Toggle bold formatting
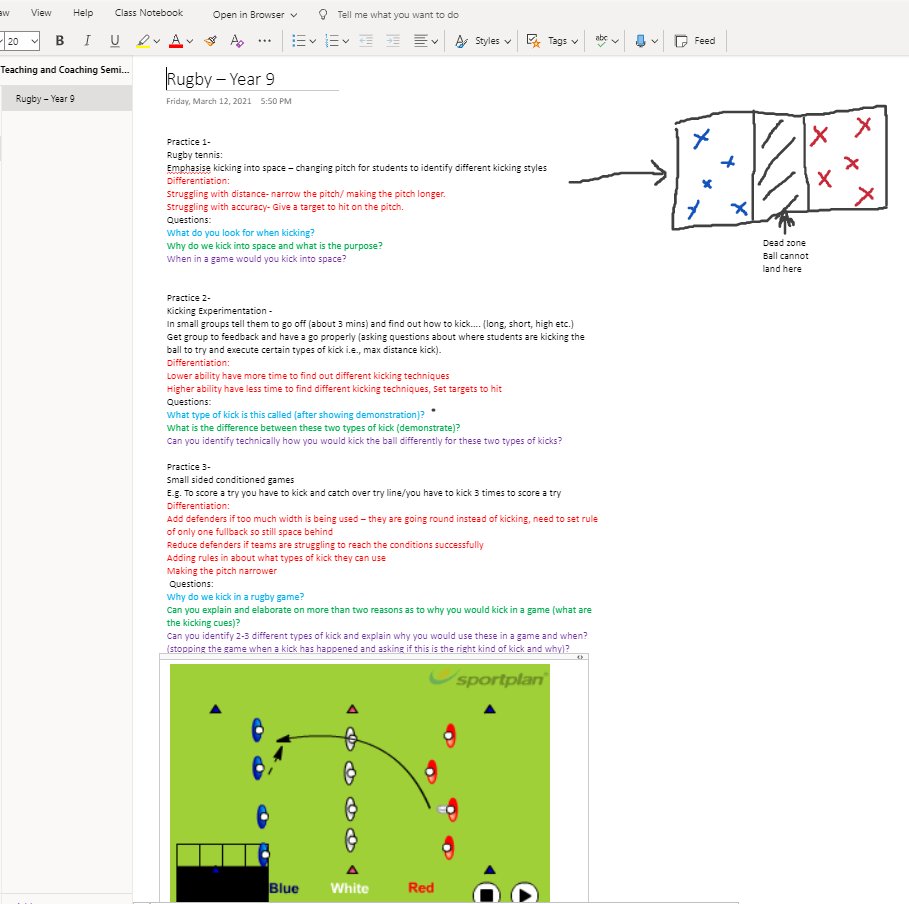 [59, 41]
